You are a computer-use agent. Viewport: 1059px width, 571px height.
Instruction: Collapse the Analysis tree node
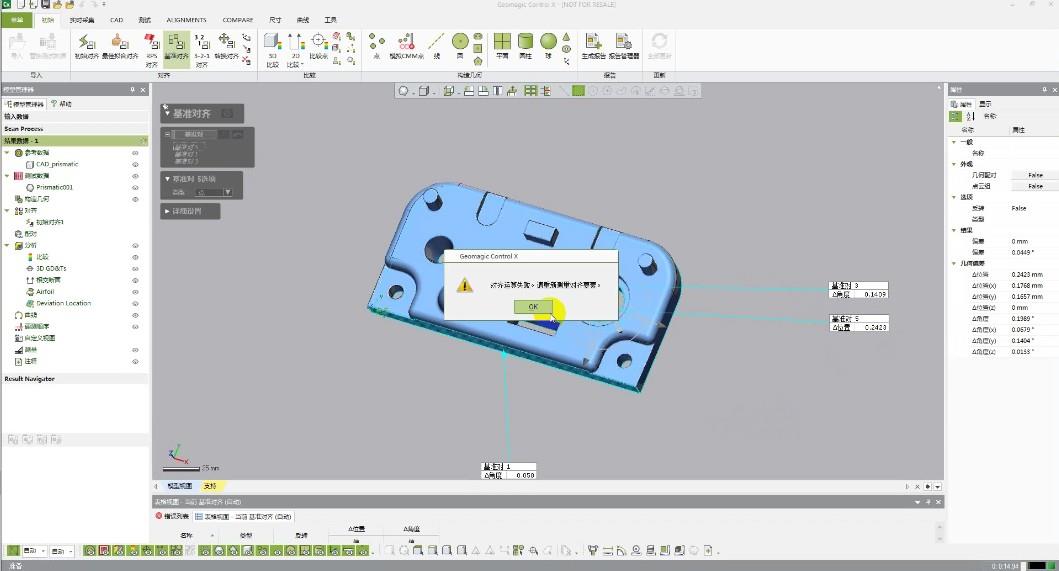7,245
